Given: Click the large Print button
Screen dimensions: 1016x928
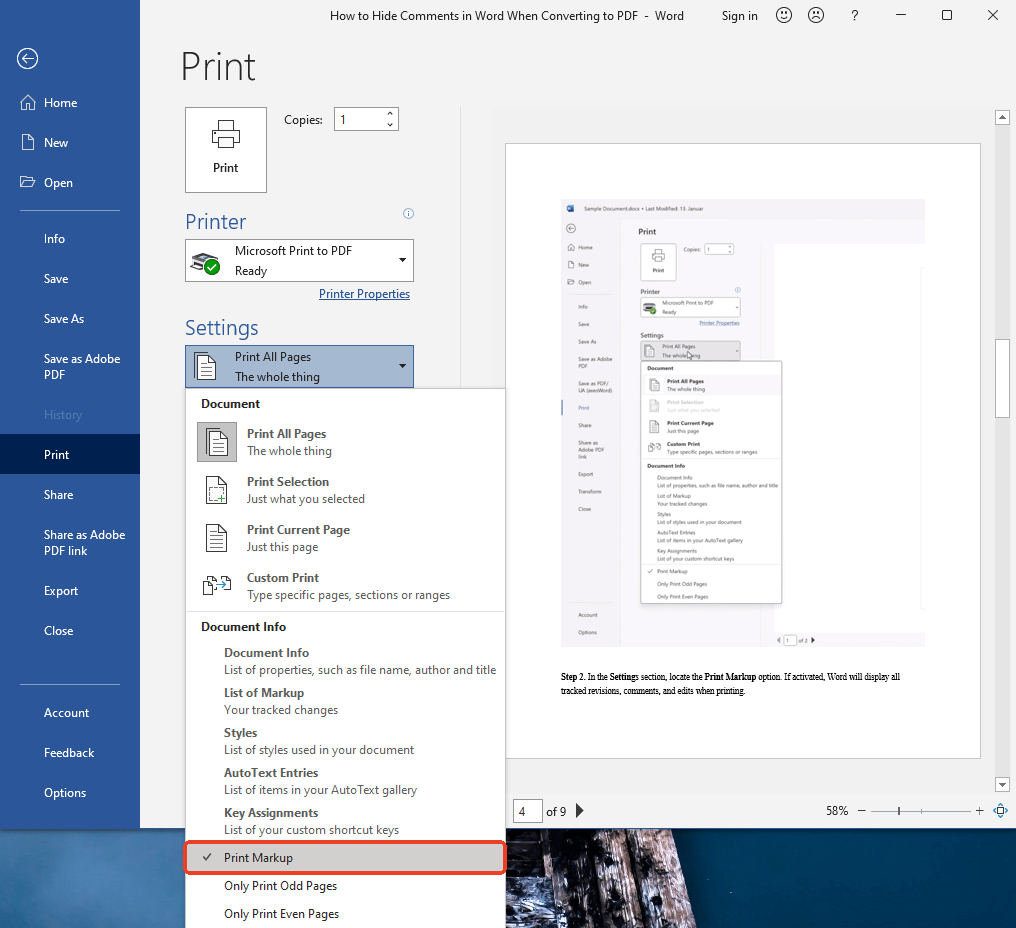Looking at the screenshot, I should point(225,149).
